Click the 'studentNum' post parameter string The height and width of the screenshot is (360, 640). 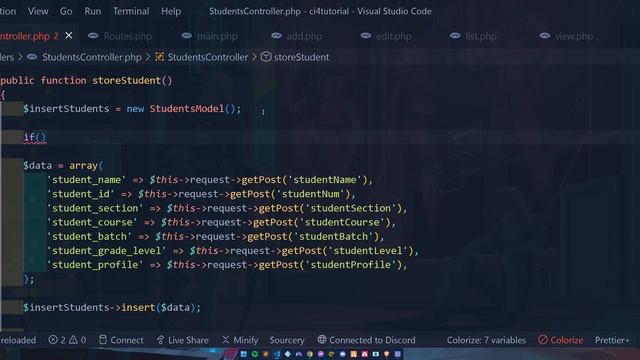(x=311, y=194)
